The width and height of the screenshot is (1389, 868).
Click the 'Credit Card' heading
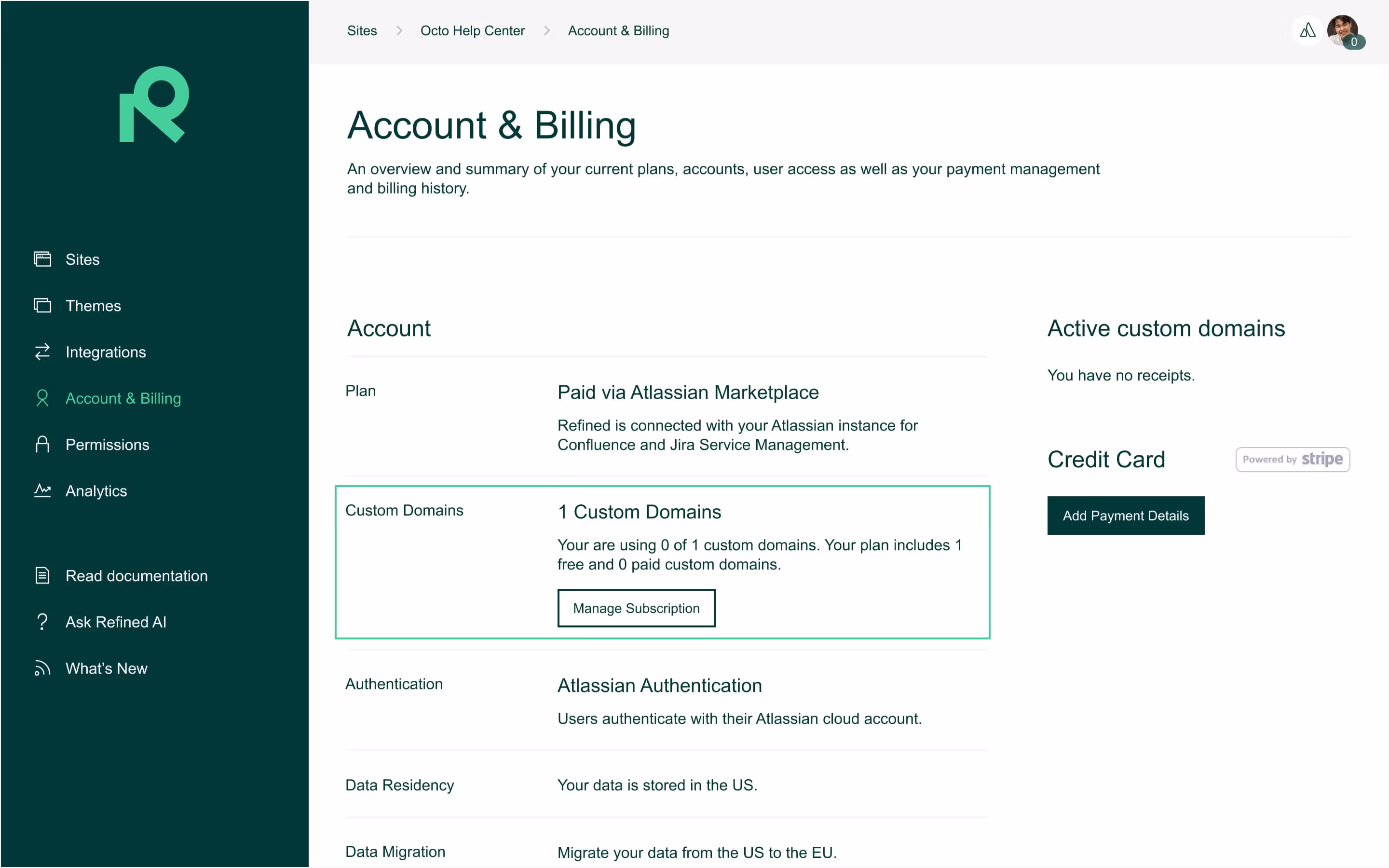(x=1106, y=459)
